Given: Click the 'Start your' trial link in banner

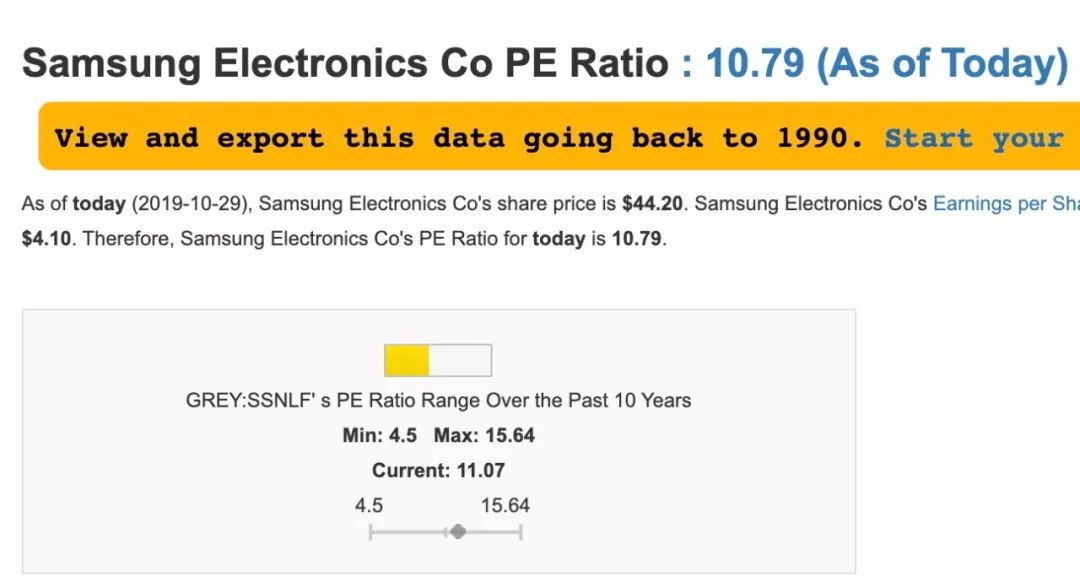Looking at the screenshot, I should pyautogui.click(x=974, y=138).
